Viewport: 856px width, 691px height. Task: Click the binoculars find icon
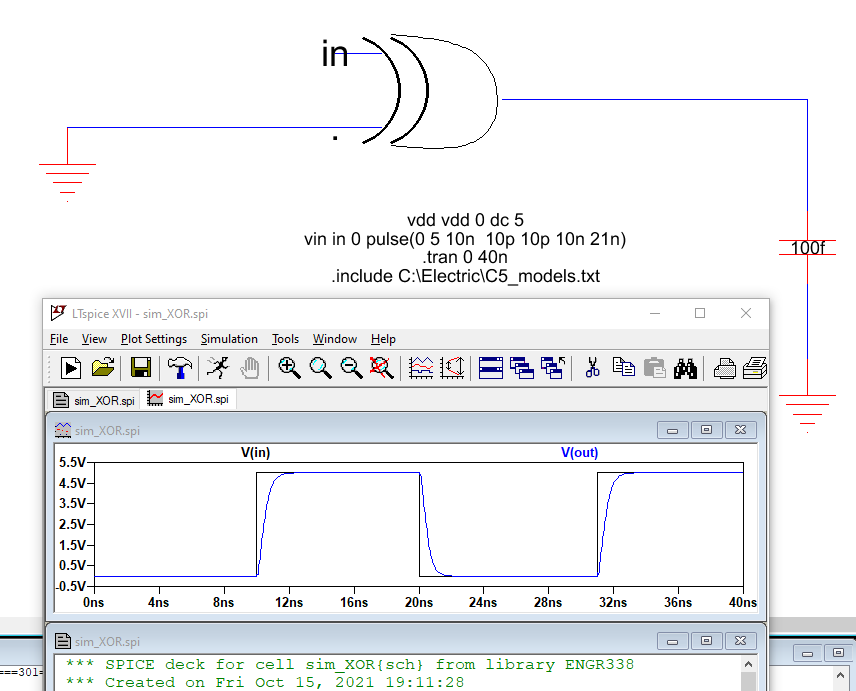[685, 368]
